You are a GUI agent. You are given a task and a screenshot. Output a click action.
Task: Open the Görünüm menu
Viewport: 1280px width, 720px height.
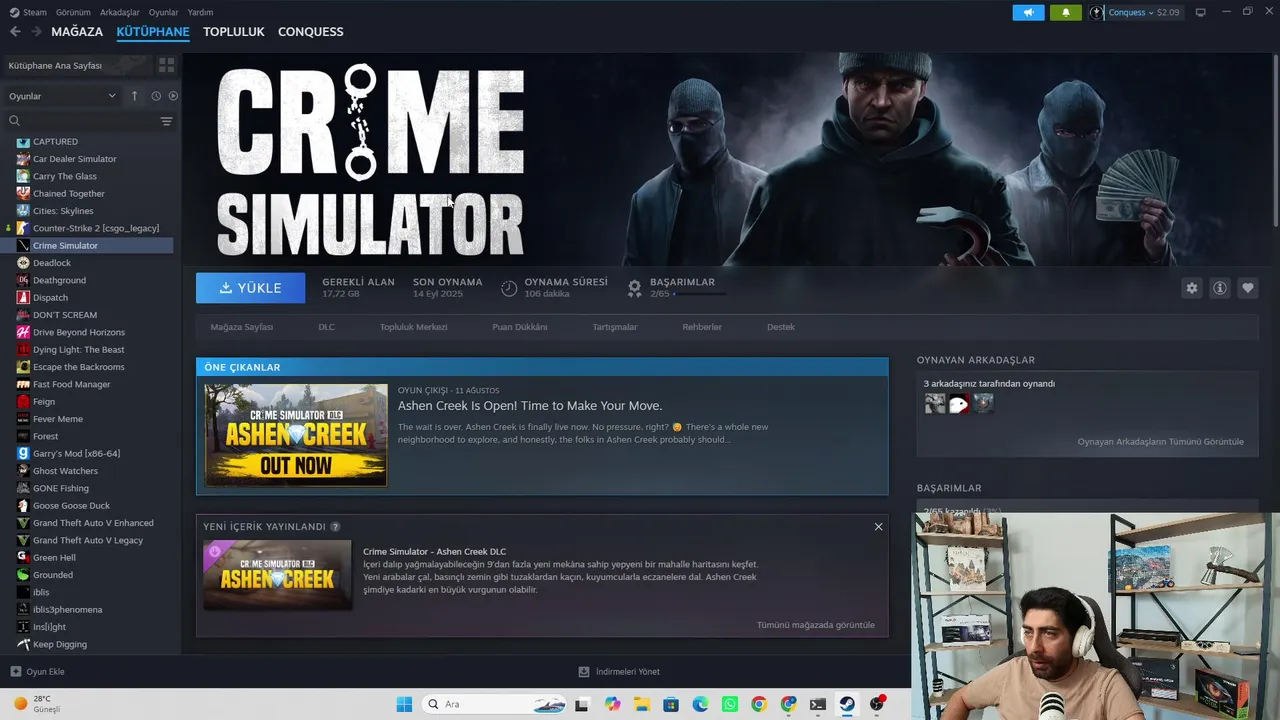[x=73, y=12]
